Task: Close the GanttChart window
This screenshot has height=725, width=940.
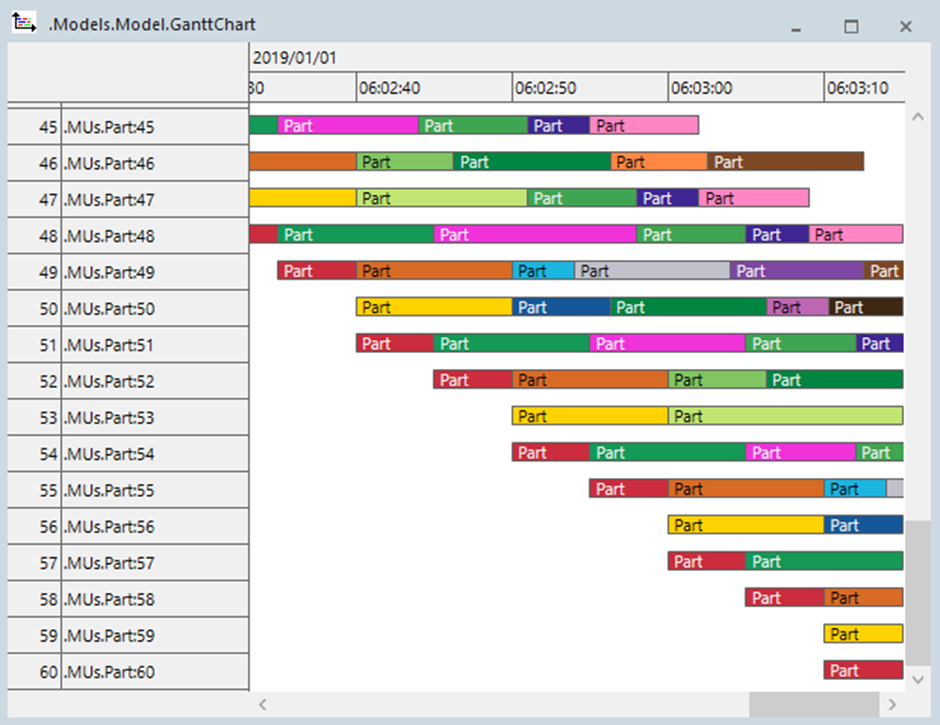Action: (x=905, y=27)
